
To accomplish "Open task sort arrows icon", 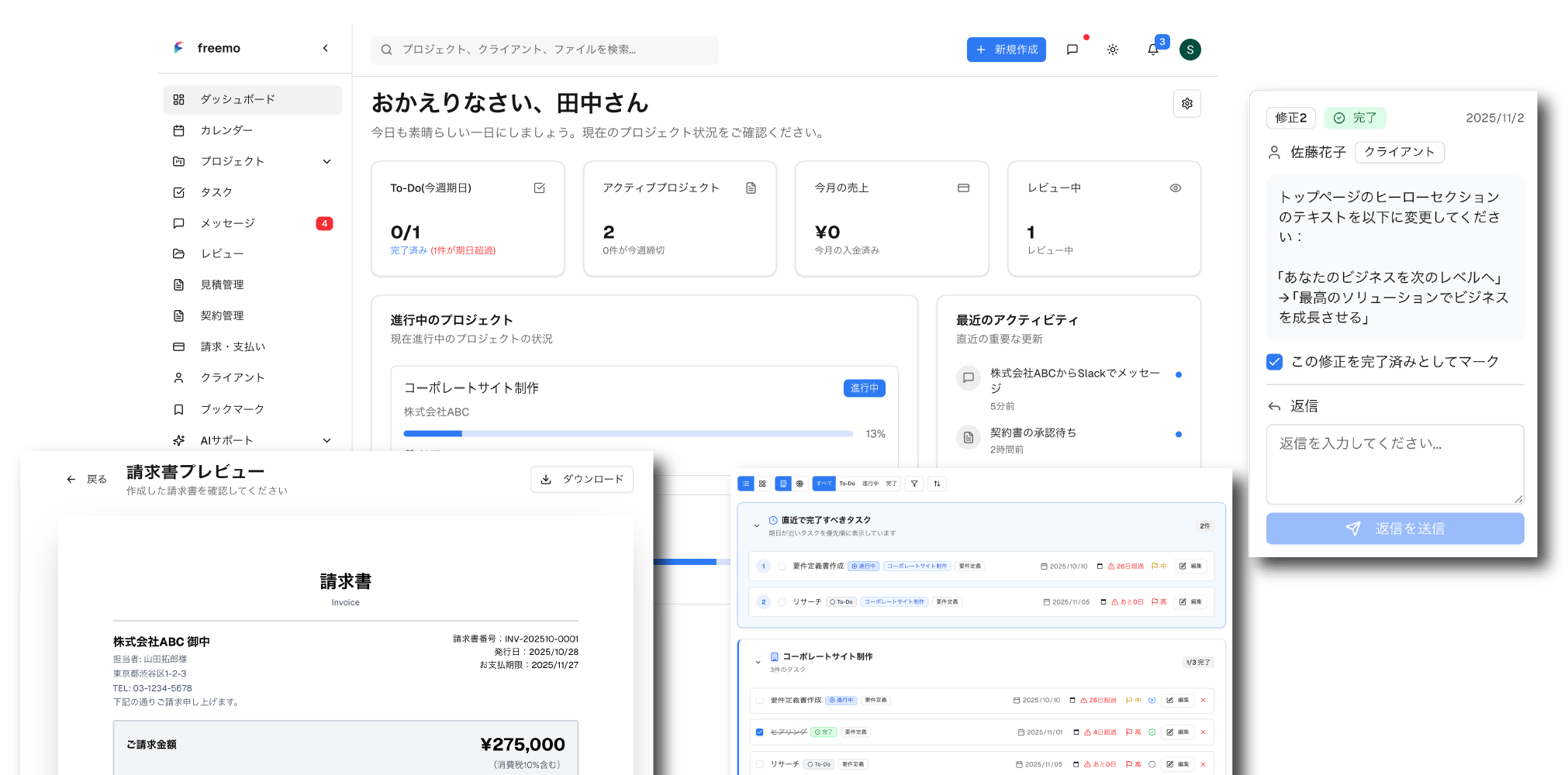I will tap(937, 484).
